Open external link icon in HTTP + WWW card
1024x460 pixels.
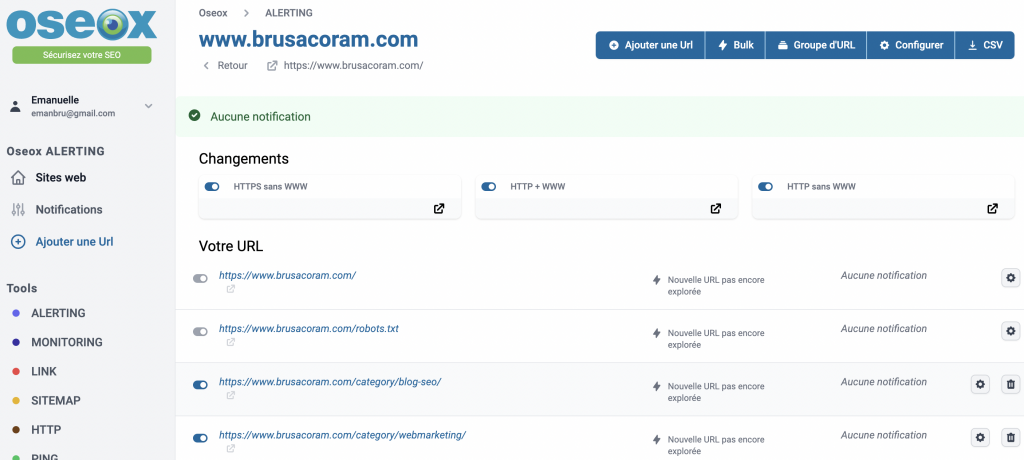tap(716, 209)
